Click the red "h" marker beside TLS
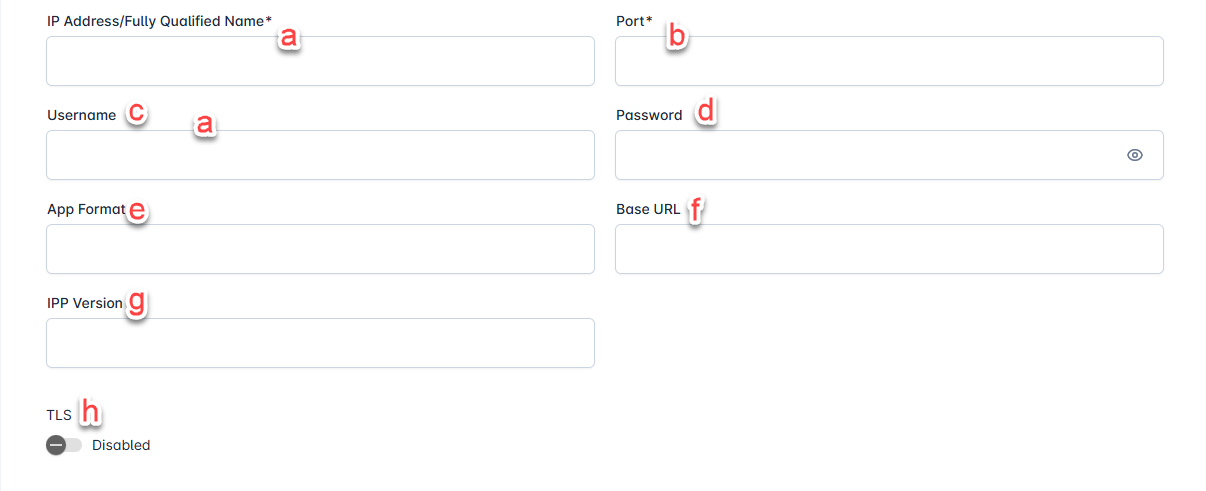This screenshot has height=491, width=1206. [90, 410]
